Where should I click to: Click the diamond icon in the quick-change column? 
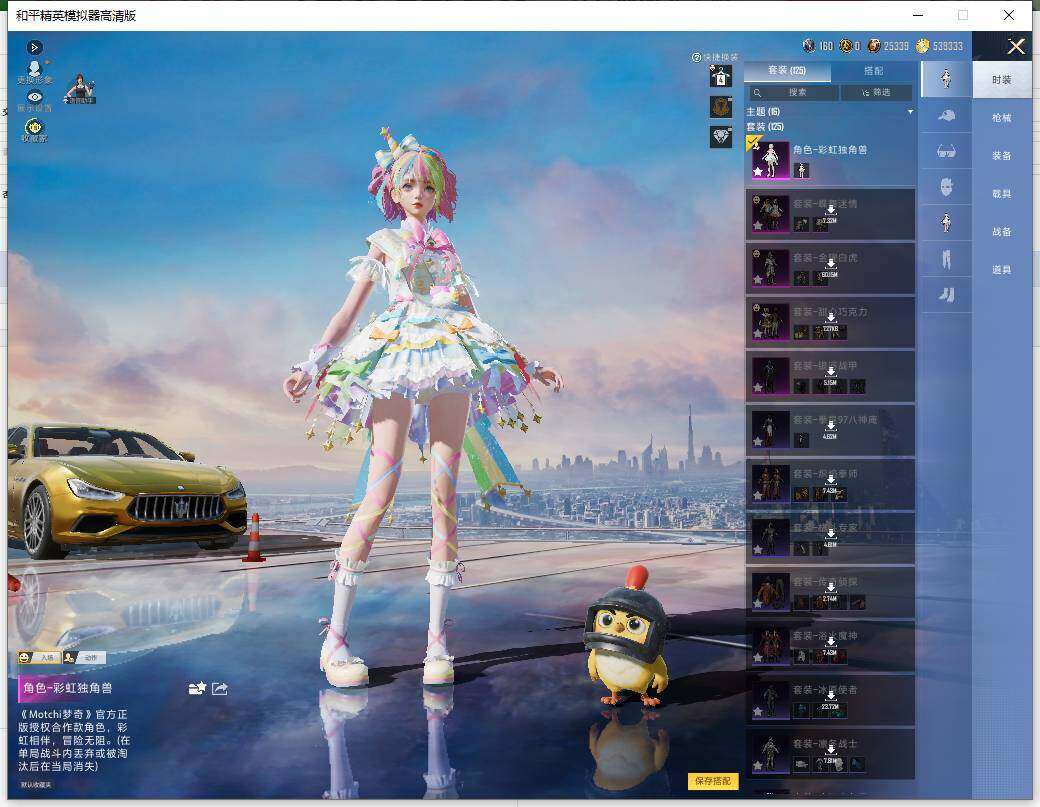[x=721, y=137]
